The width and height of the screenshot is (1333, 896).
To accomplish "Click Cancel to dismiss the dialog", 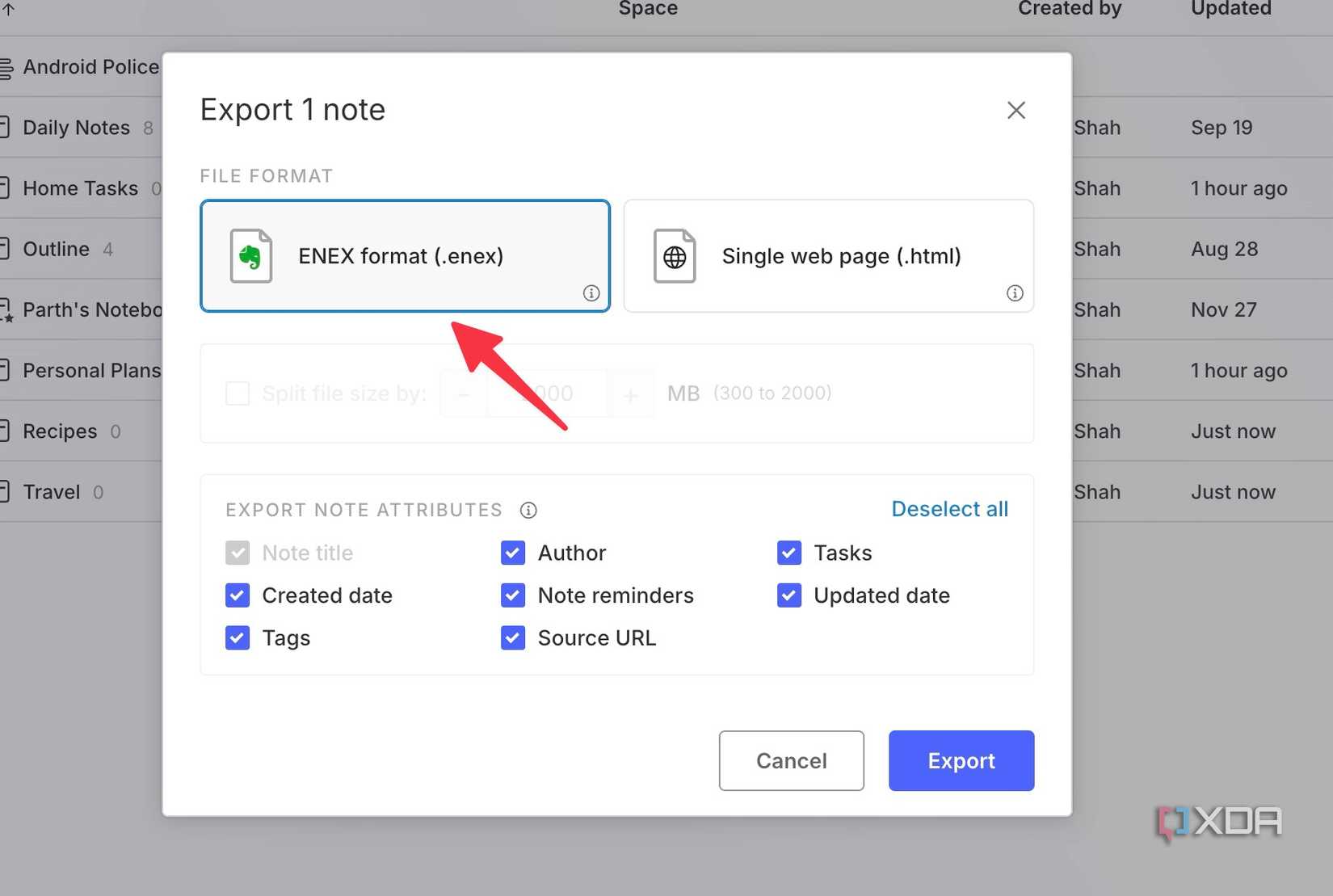I will coord(791,760).
